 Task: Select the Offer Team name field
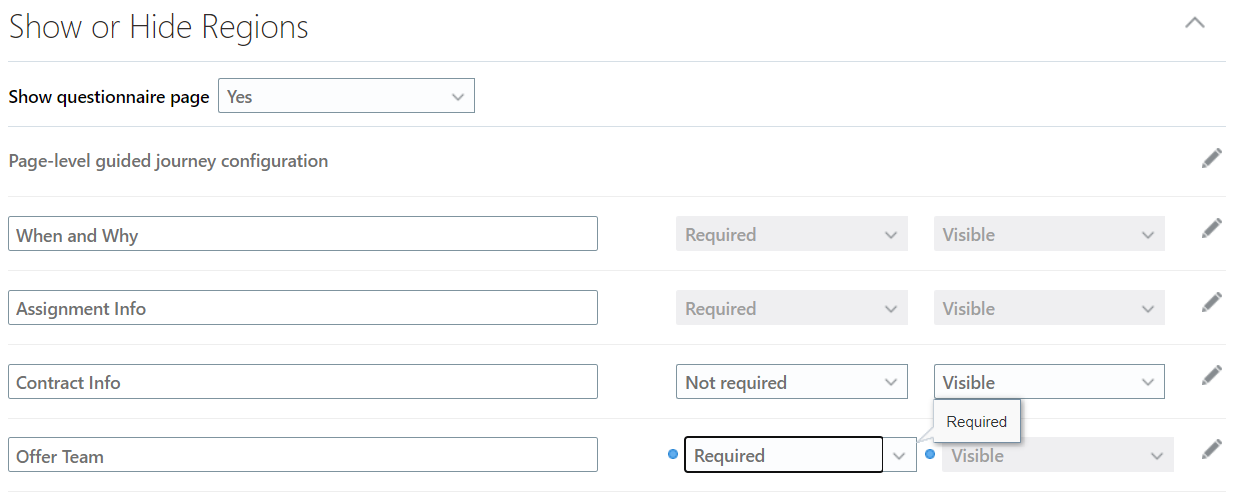coord(302,455)
